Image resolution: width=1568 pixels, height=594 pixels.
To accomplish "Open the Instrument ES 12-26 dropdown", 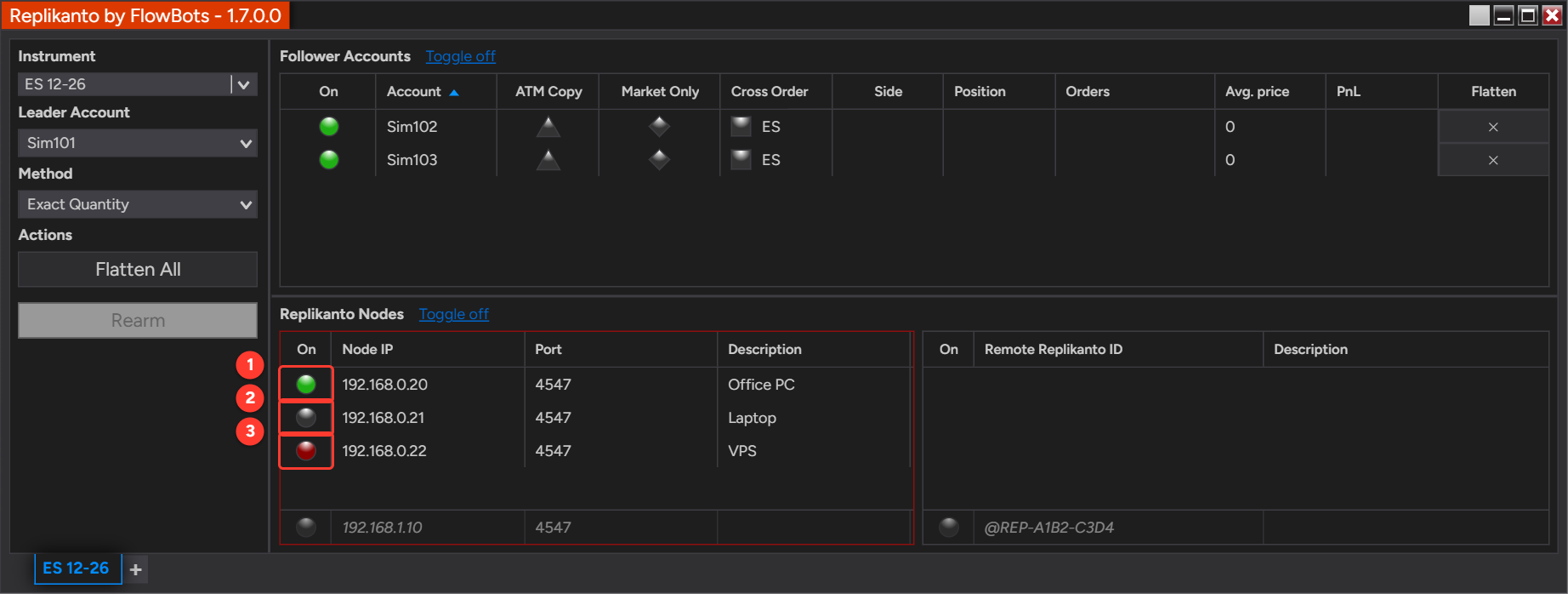I will (138, 84).
